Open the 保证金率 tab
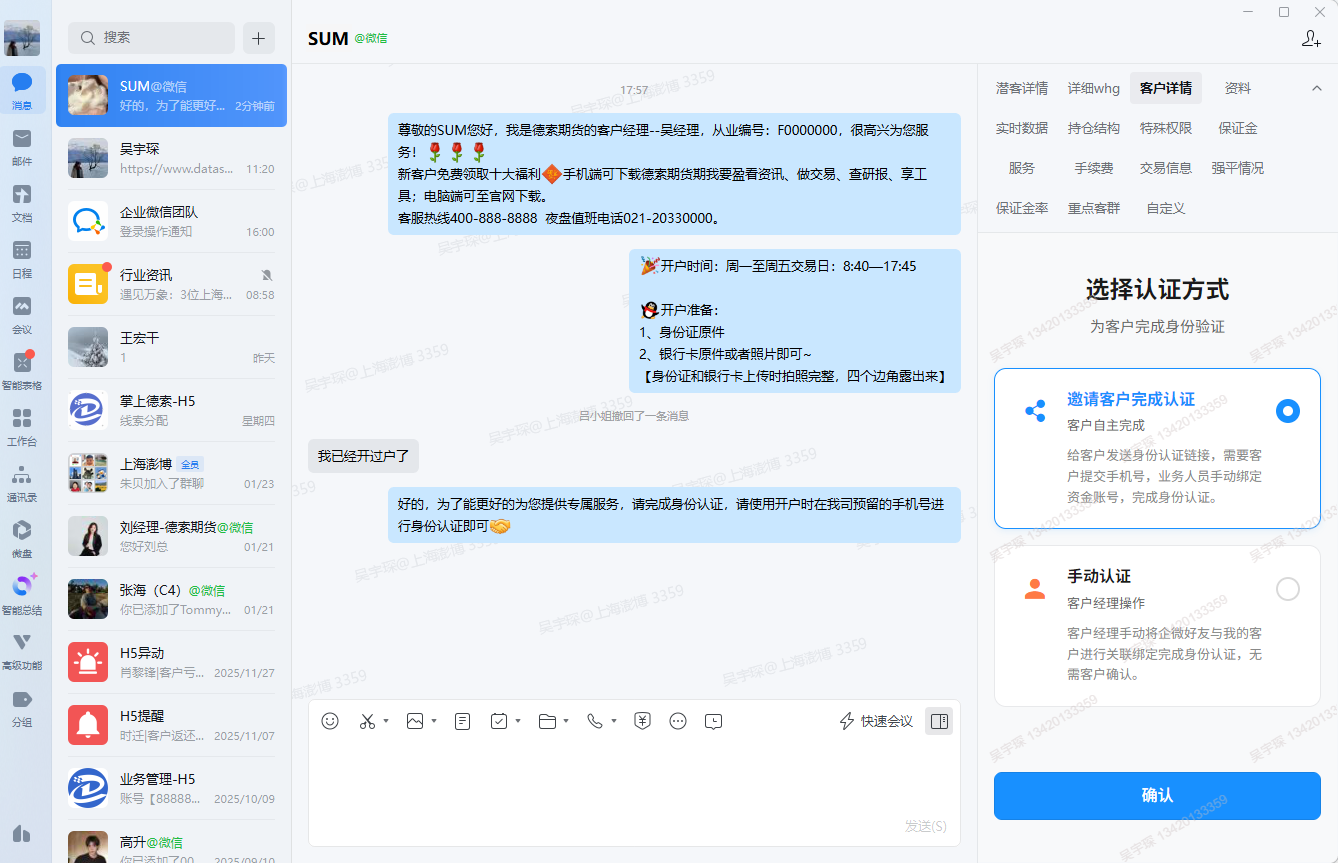Image resolution: width=1338 pixels, height=863 pixels. pyautogui.click(x=1022, y=208)
